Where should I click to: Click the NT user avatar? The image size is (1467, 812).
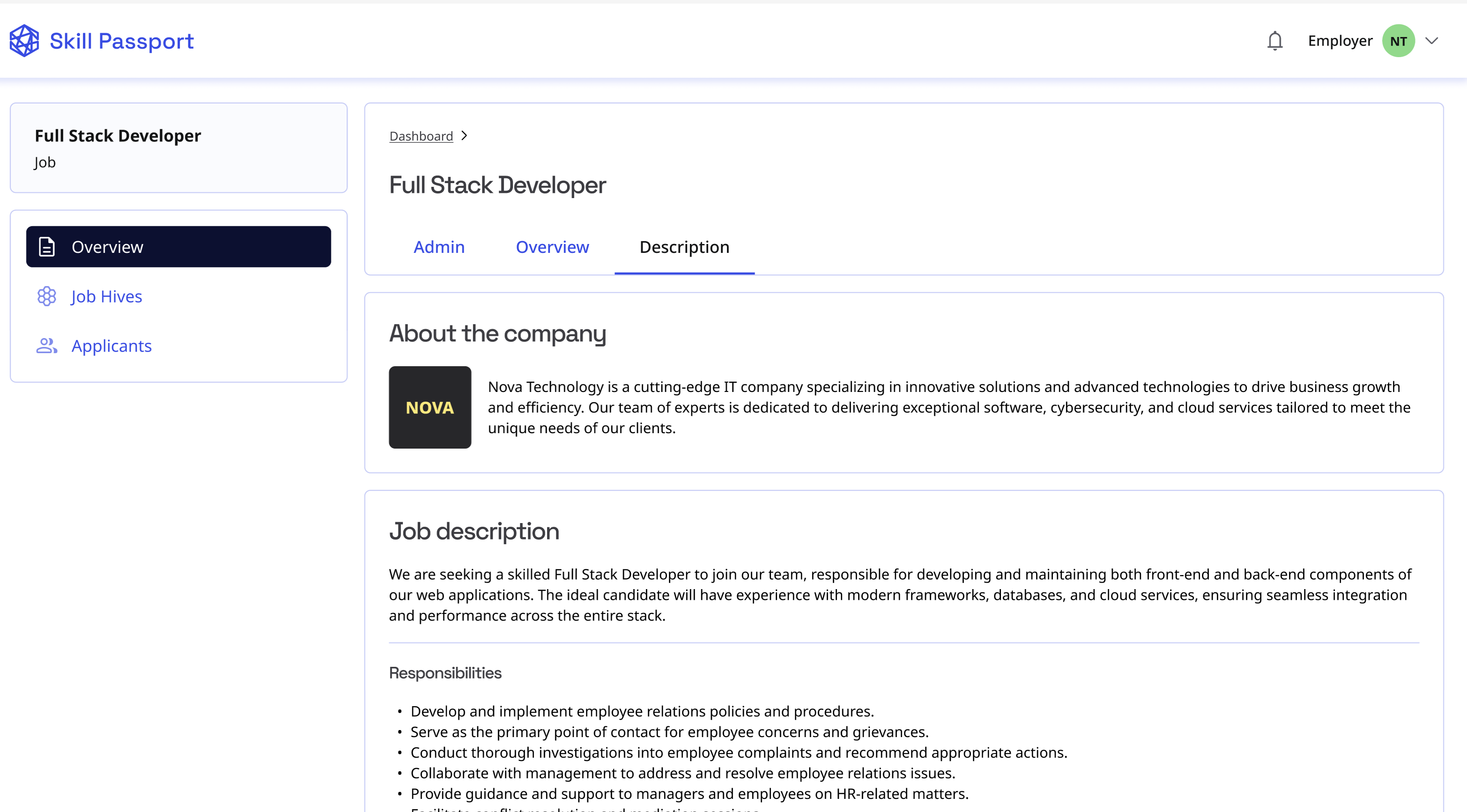click(x=1398, y=41)
